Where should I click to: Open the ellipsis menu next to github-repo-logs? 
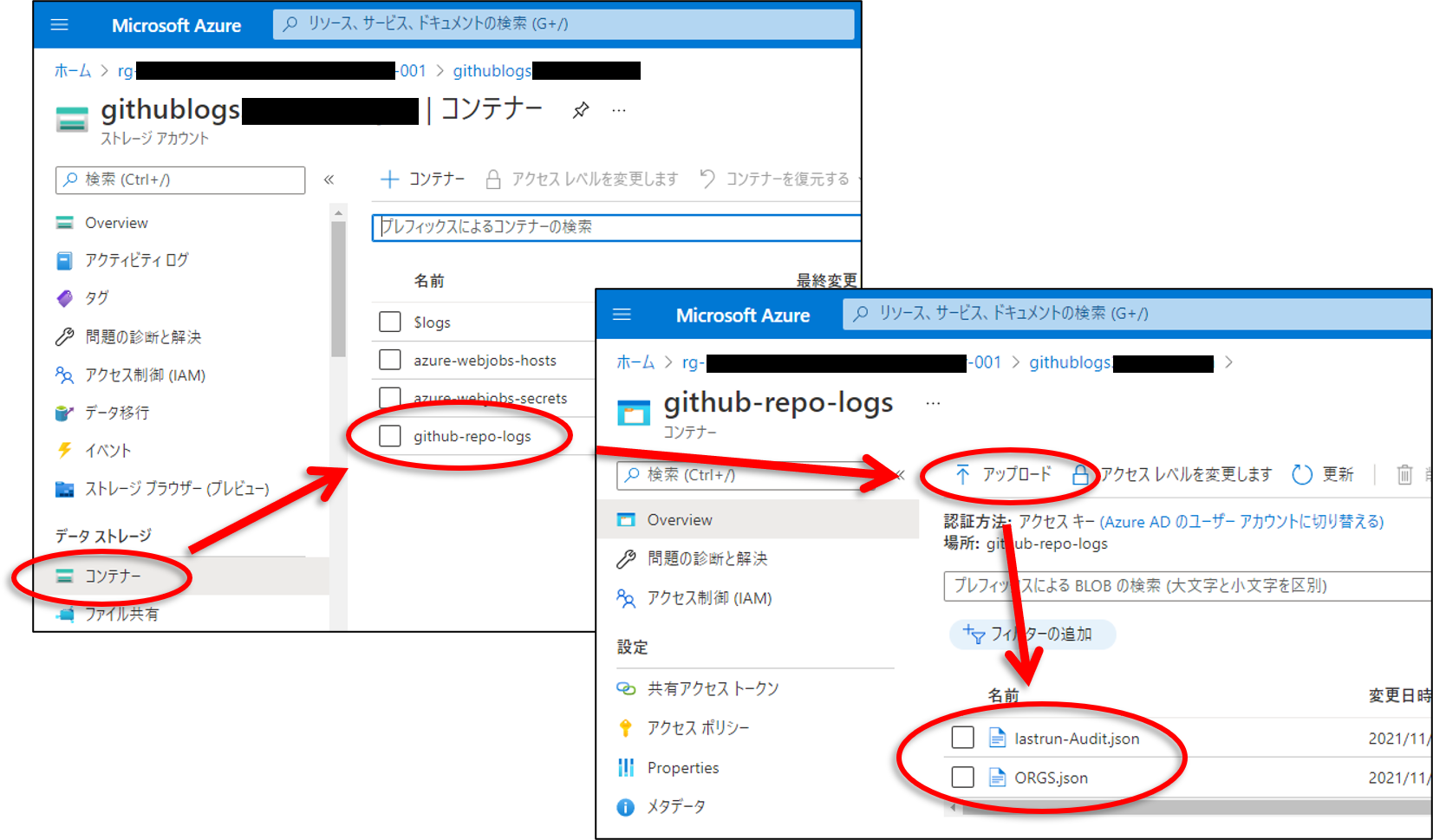coord(933,401)
